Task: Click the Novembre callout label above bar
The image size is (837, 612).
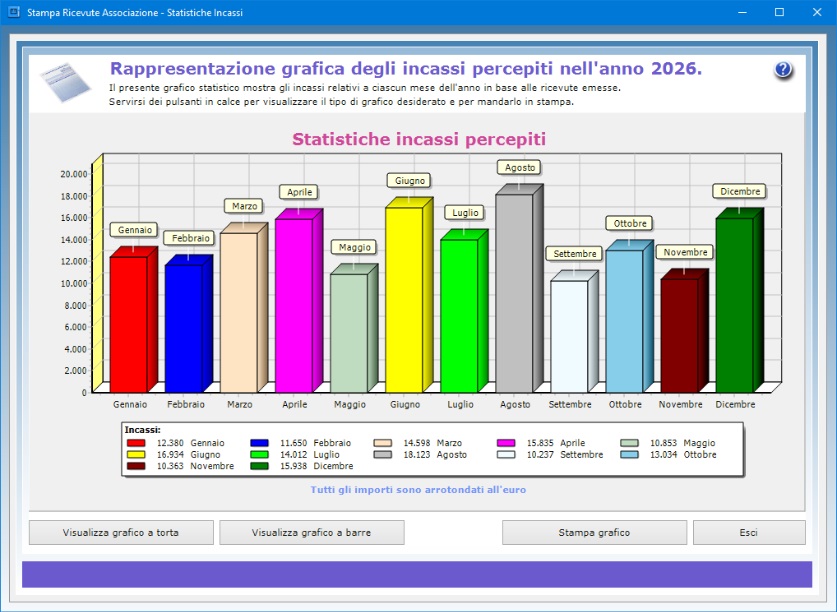Action: point(685,252)
